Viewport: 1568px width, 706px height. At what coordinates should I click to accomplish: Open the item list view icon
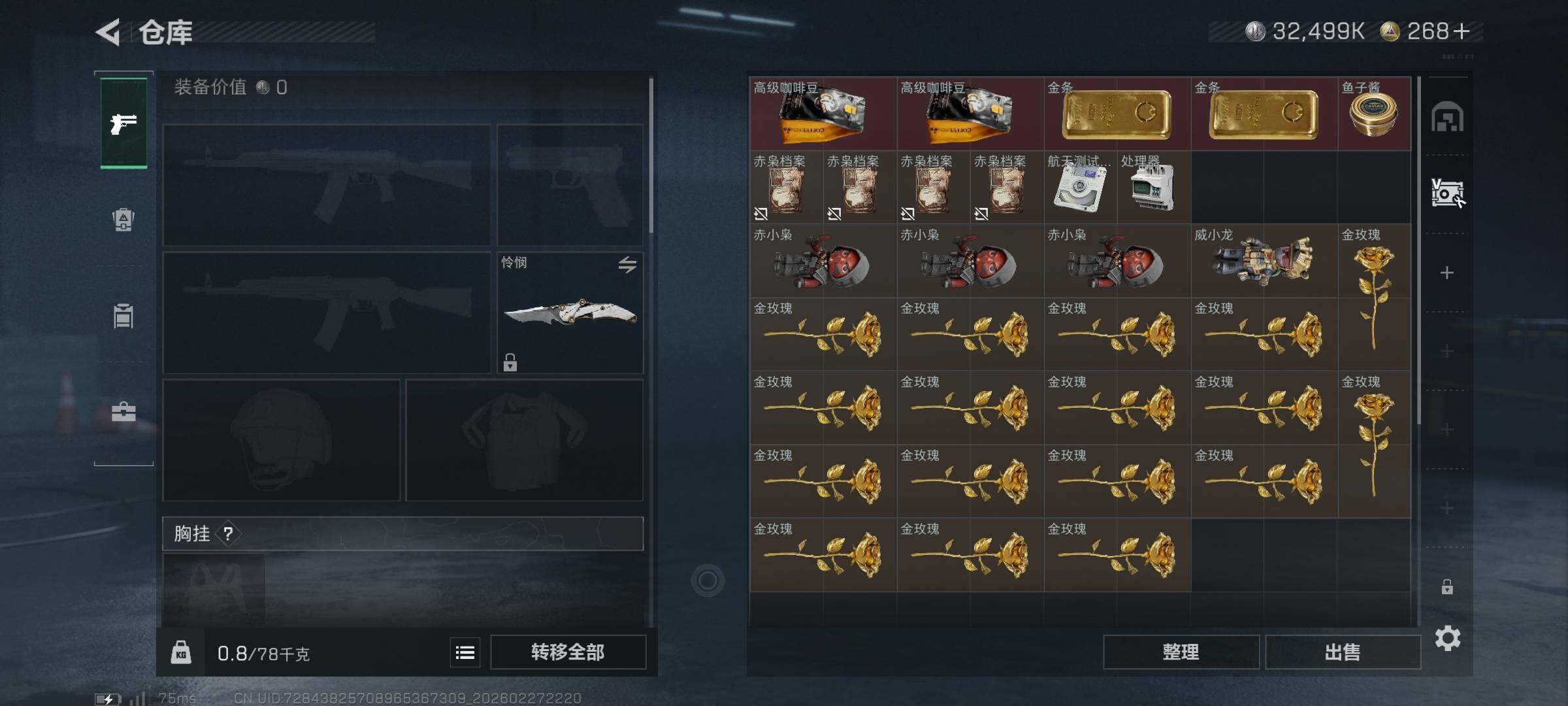pyautogui.click(x=465, y=652)
